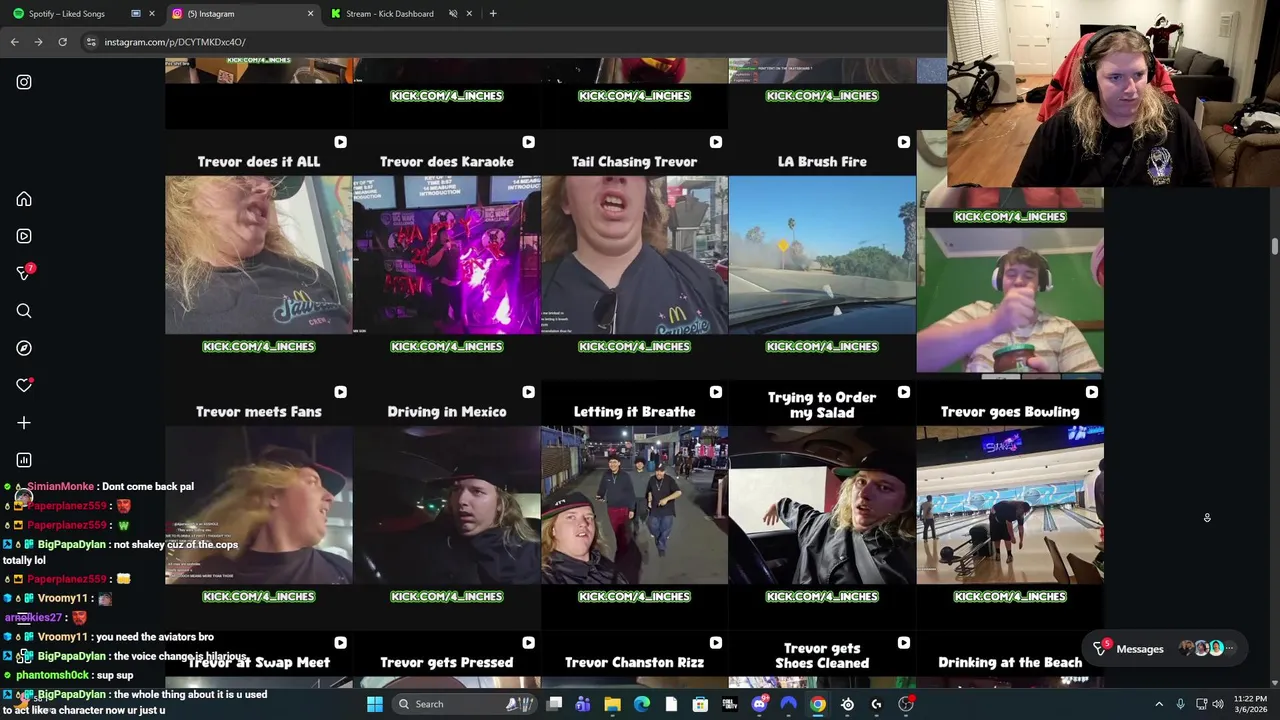Image resolution: width=1280 pixels, height=720 pixels.
Task: Click the Windows Start button
Action: [375, 704]
